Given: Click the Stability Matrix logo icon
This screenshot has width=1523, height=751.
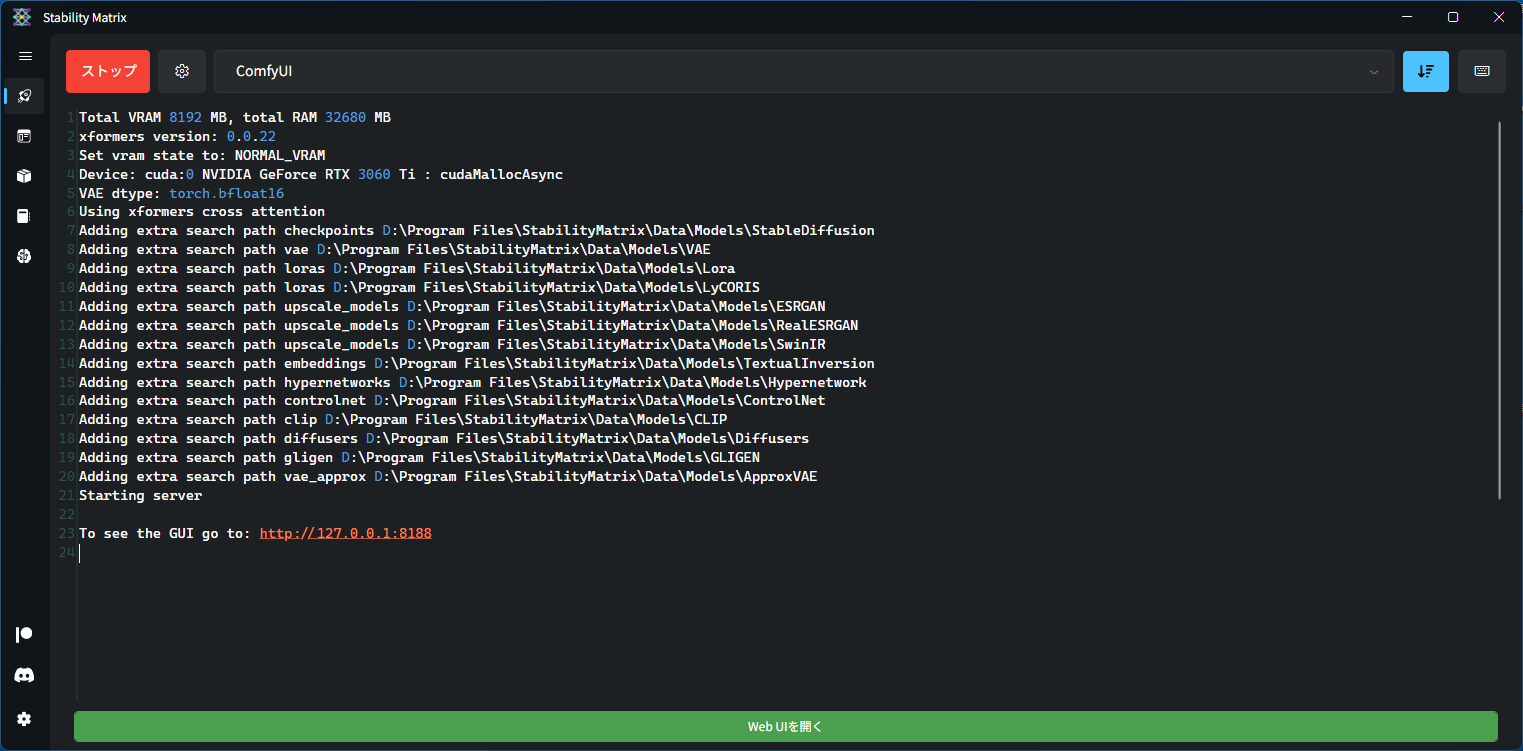Looking at the screenshot, I should coord(22,17).
